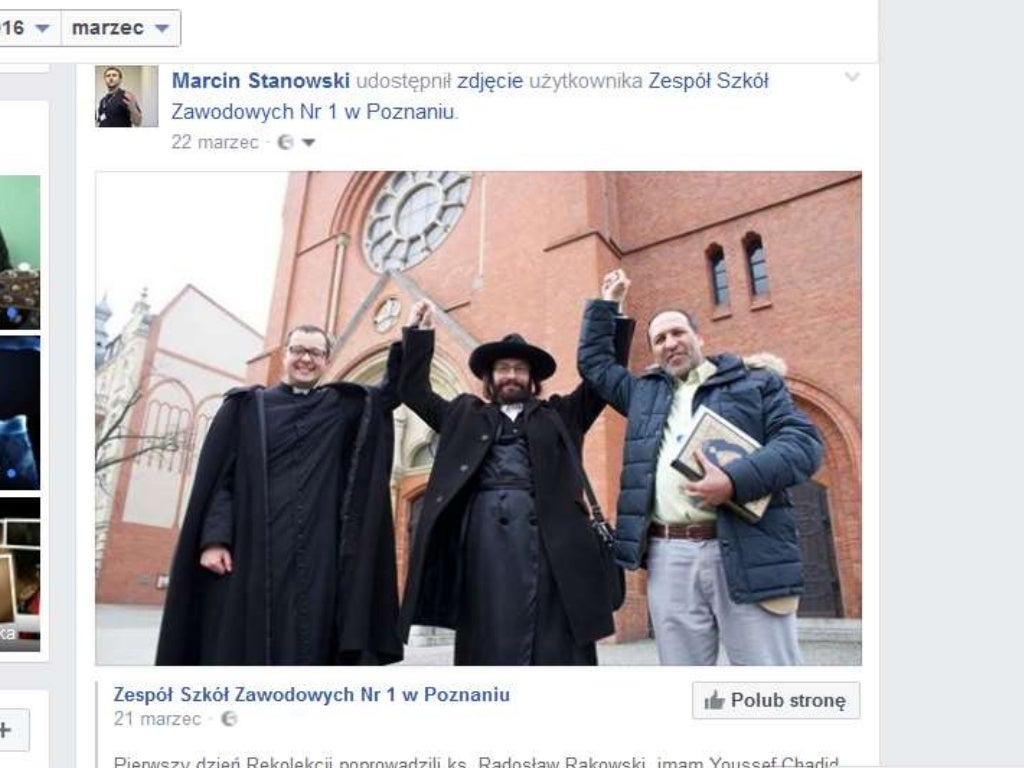This screenshot has width=1024, height=768.
Task: Open Marcin Stanowski profile link
Action: [261, 81]
